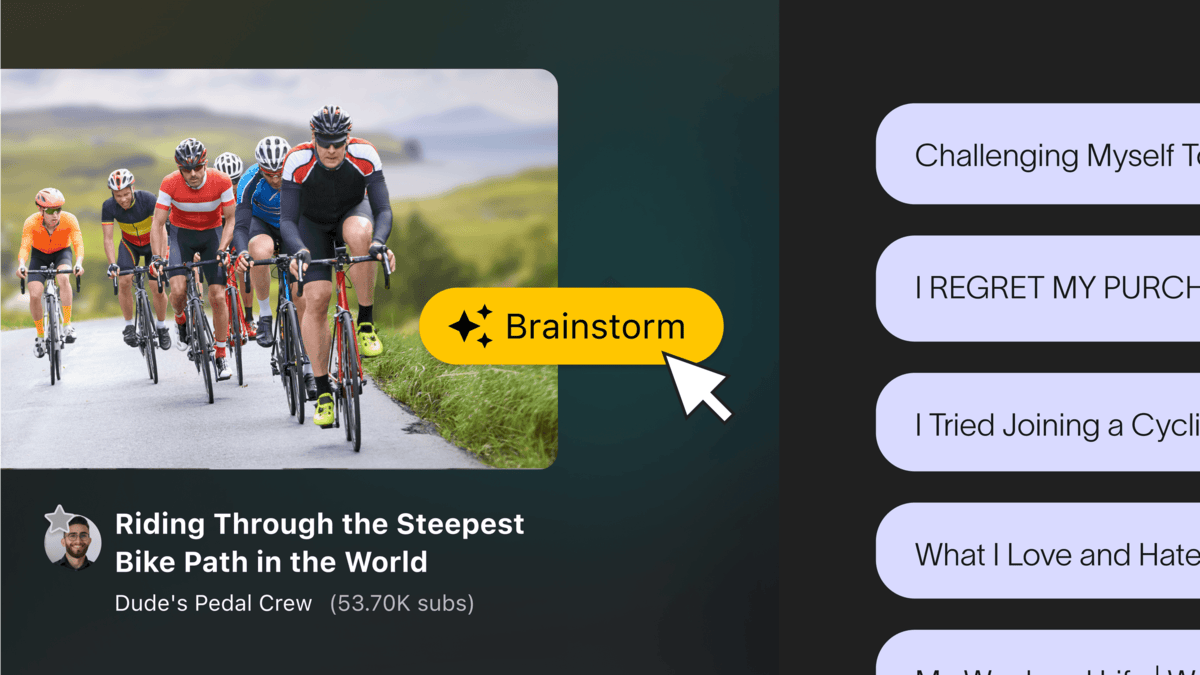The image size is (1200, 675).
Task: Click the gray star badge on avatar
Action: [60, 518]
